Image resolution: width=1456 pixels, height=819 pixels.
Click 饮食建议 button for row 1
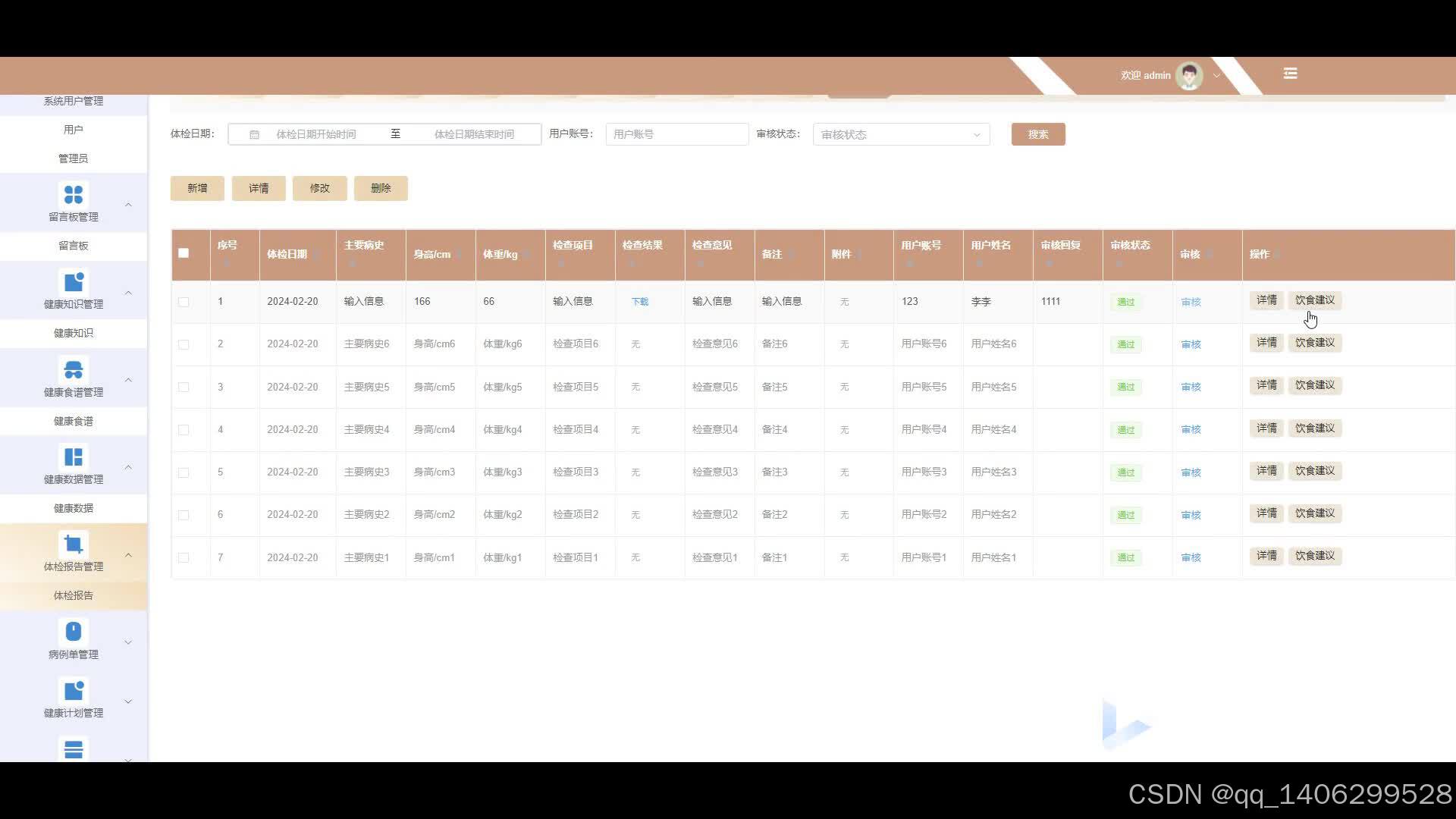pos(1314,300)
